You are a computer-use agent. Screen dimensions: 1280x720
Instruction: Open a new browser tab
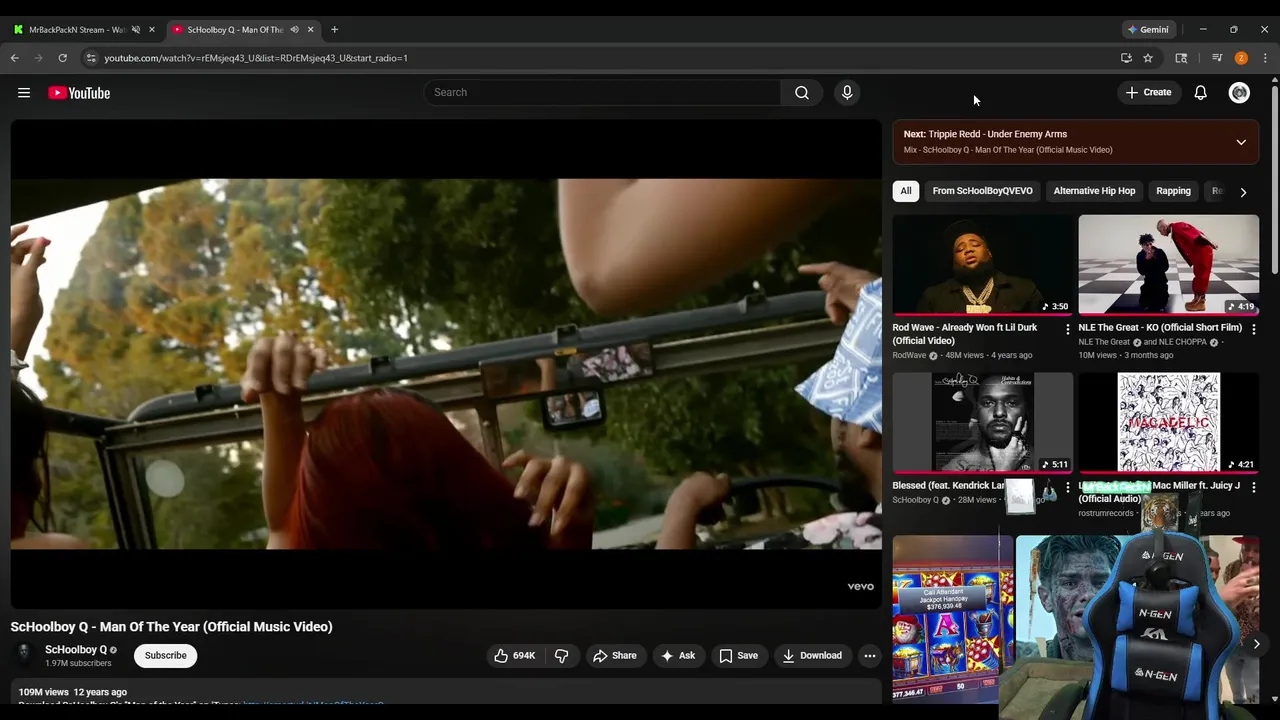point(334,30)
